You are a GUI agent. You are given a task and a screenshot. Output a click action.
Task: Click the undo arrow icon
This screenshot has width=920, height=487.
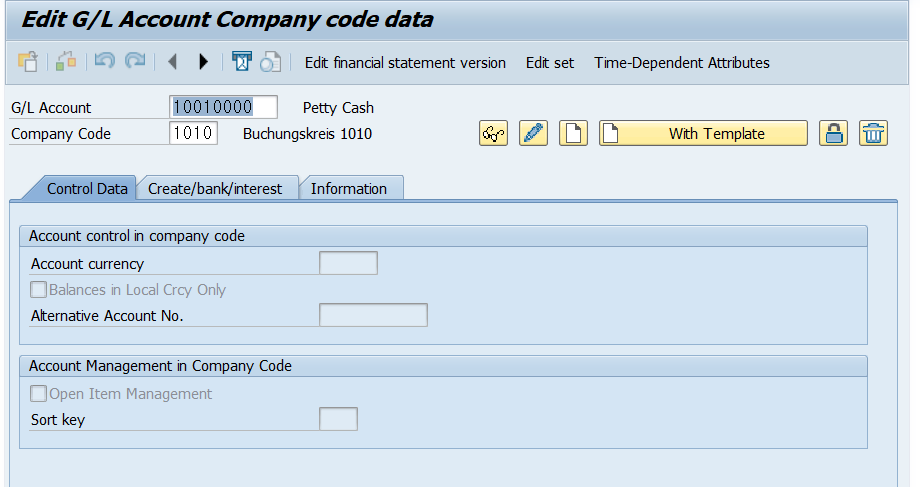click(x=105, y=61)
